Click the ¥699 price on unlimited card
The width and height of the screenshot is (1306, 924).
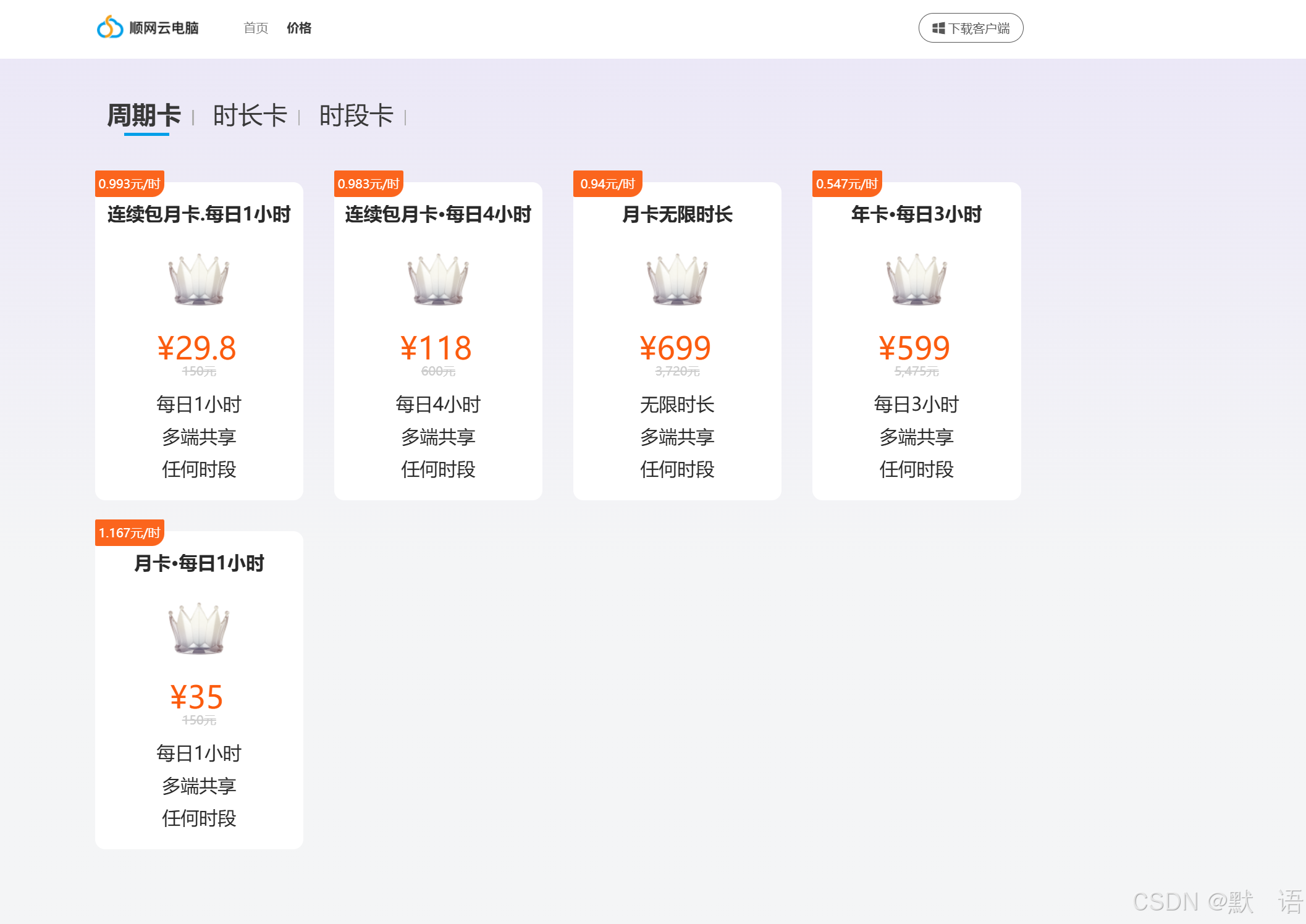tap(676, 348)
